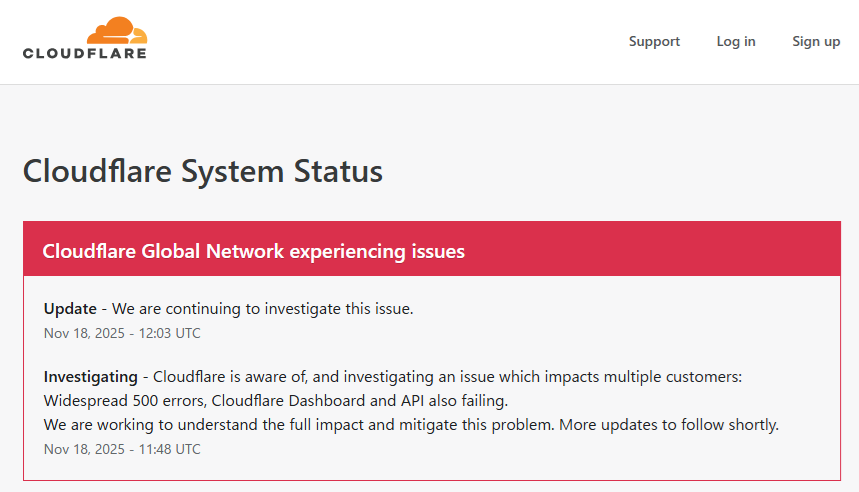Select the Sign up link

click(816, 41)
